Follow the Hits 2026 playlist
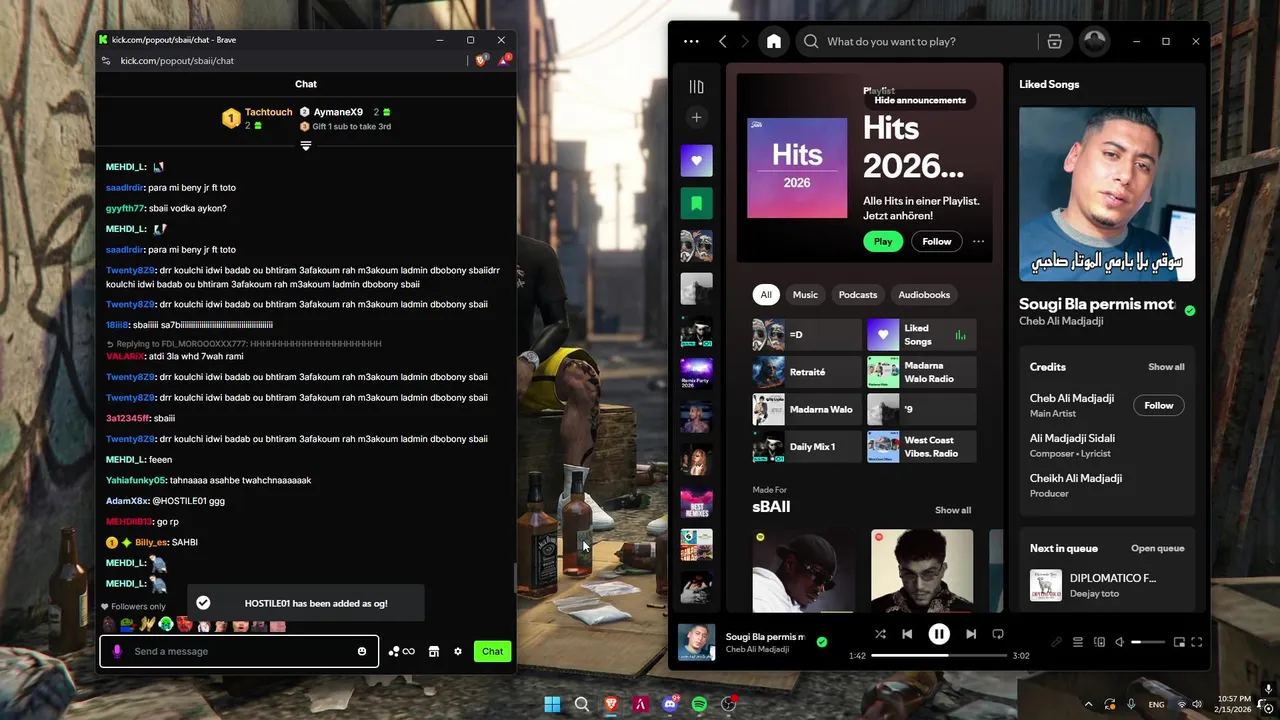 [x=937, y=241]
